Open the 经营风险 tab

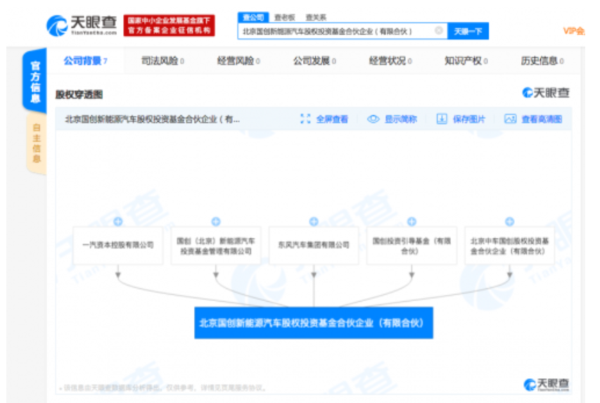pos(238,60)
